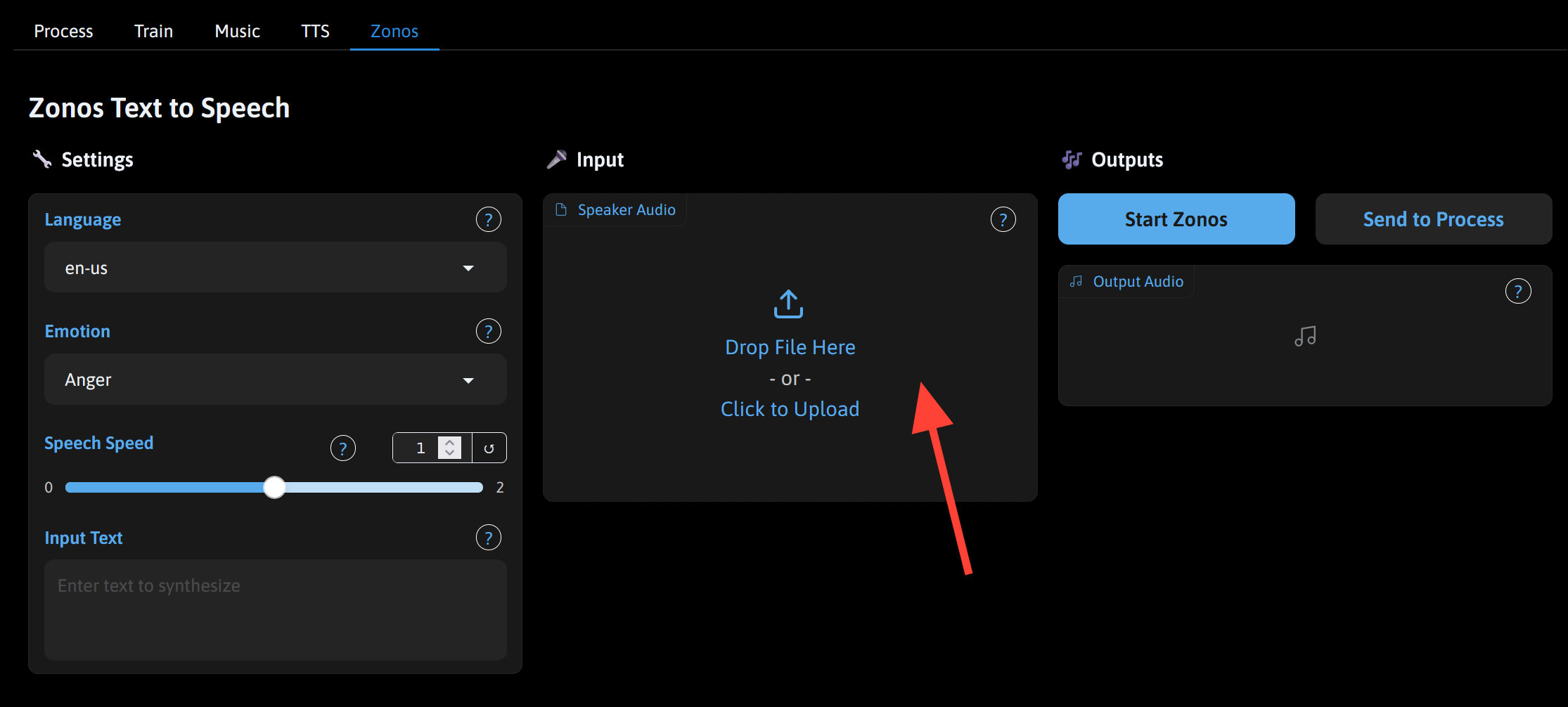Switch to the Music tab
Viewport: 1568px width, 707px height.
point(238,31)
